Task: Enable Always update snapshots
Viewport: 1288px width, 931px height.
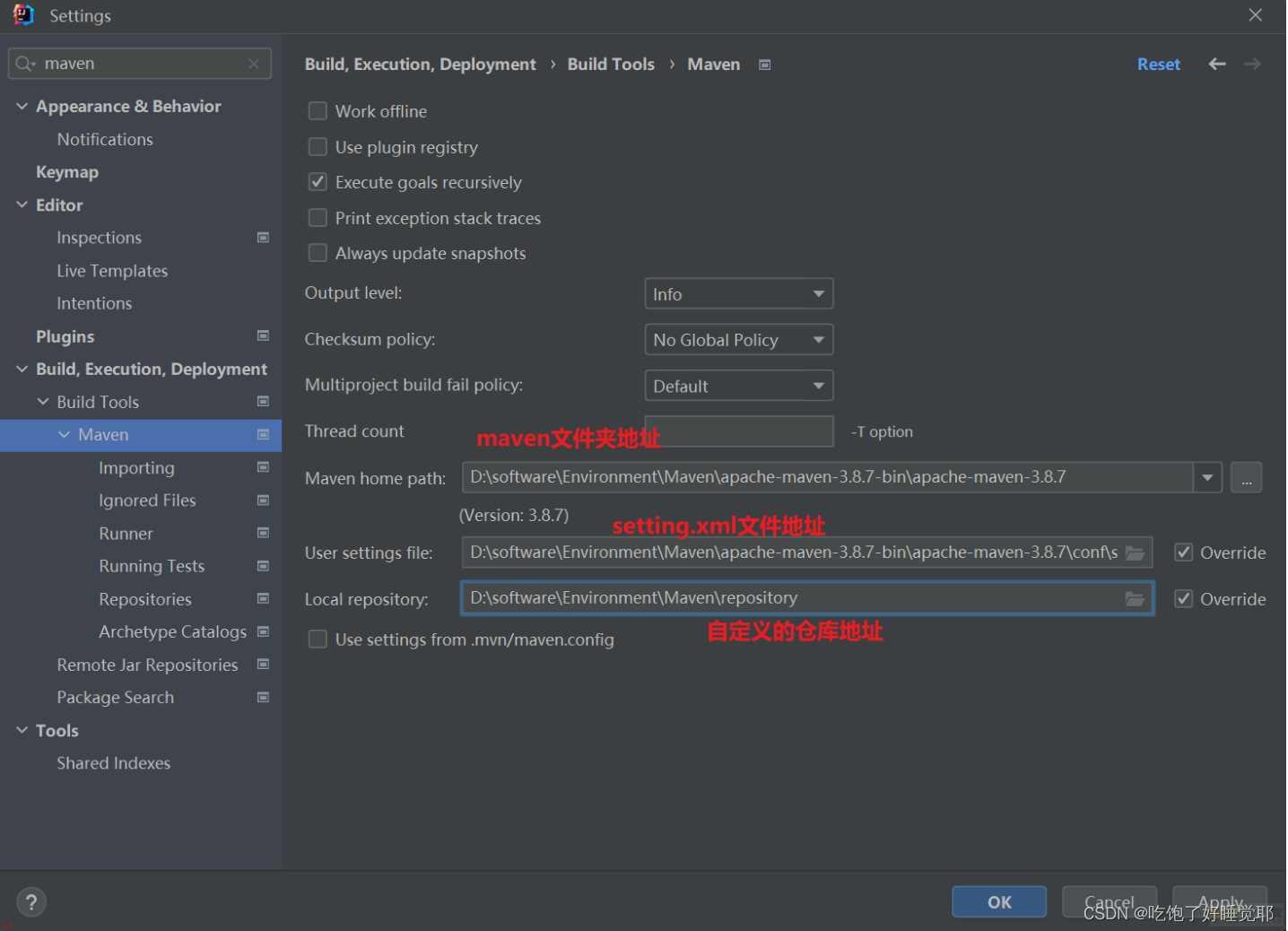Action: pos(318,253)
